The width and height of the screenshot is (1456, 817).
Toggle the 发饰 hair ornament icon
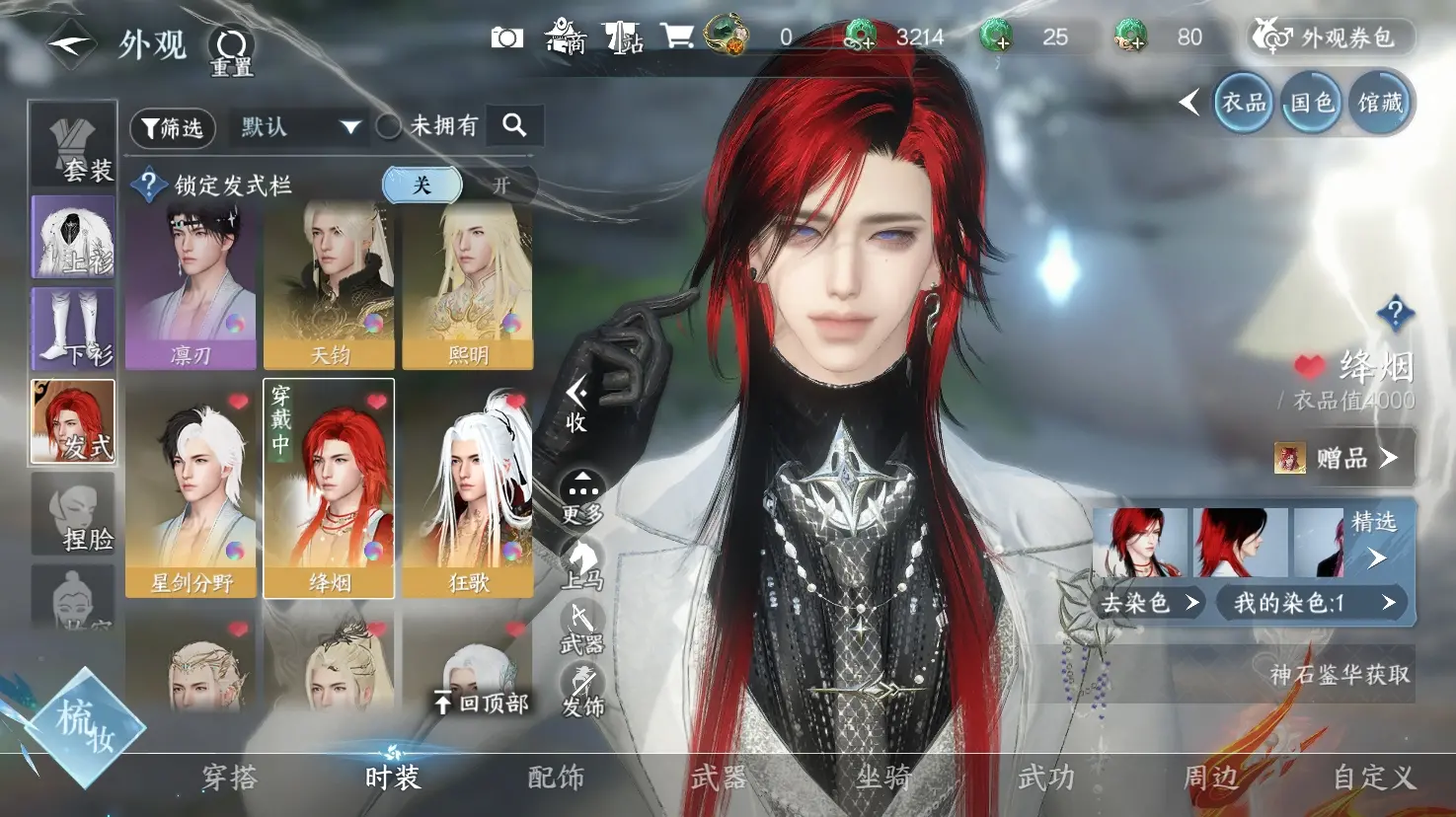click(x=582, y=691)
